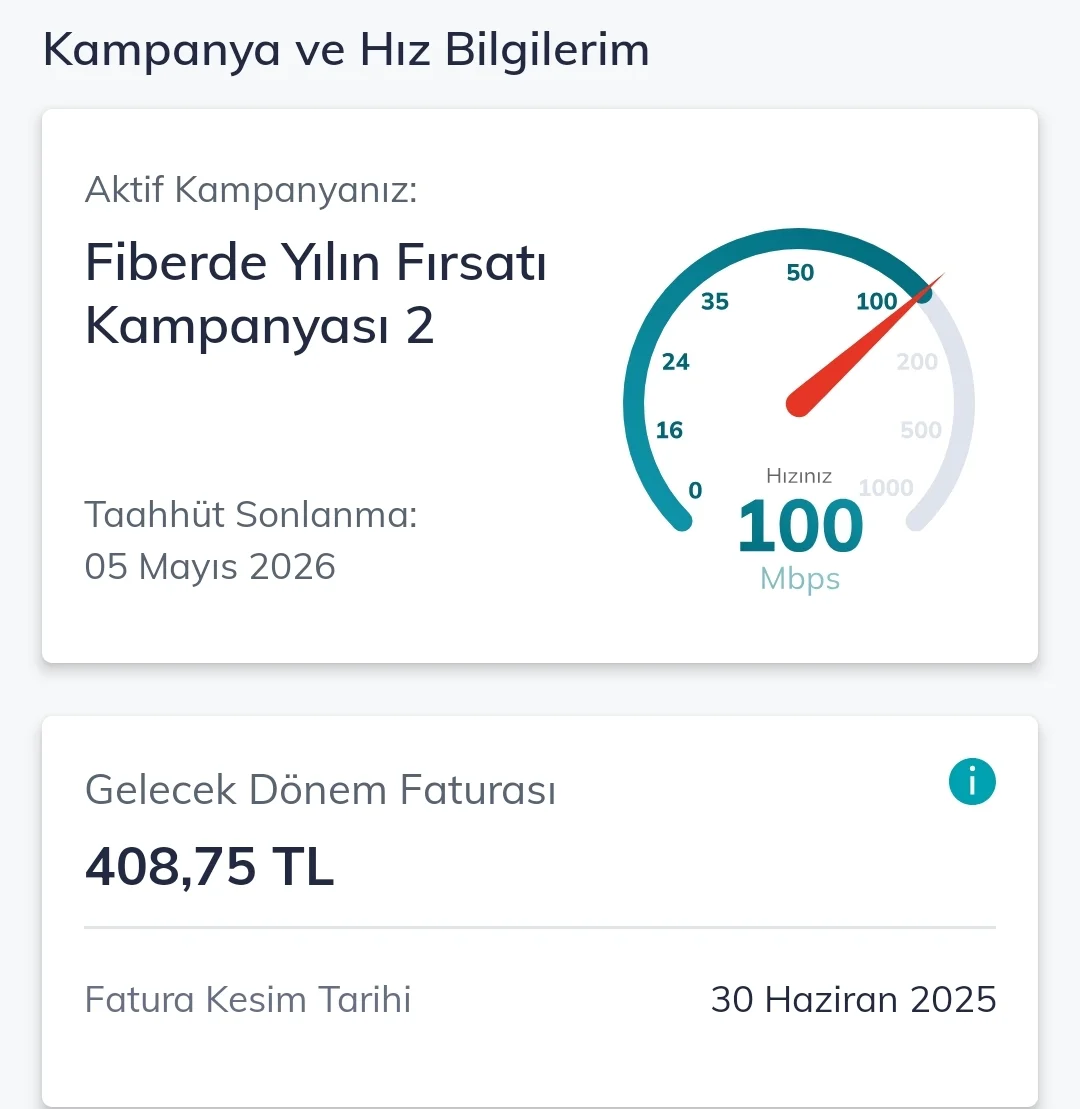Tap the large 100 speed value
This screenshot has height=1109, width=1080.
800,528
